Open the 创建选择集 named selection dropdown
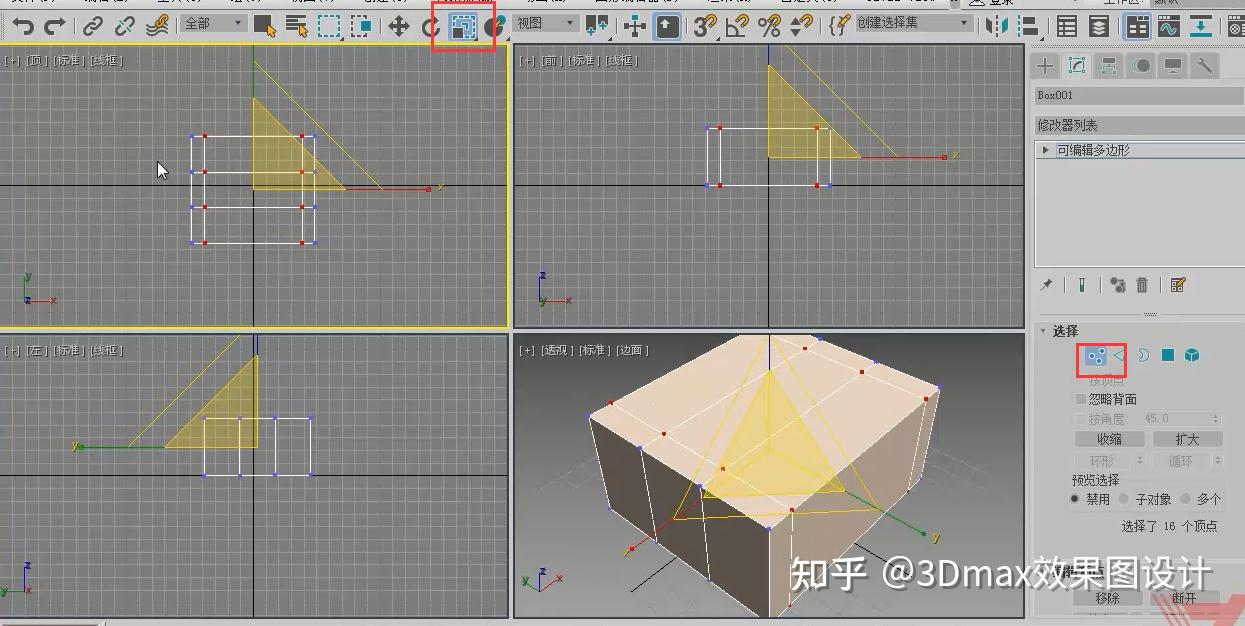This screenshot has width=1245, height=626. tap(913, 23)
